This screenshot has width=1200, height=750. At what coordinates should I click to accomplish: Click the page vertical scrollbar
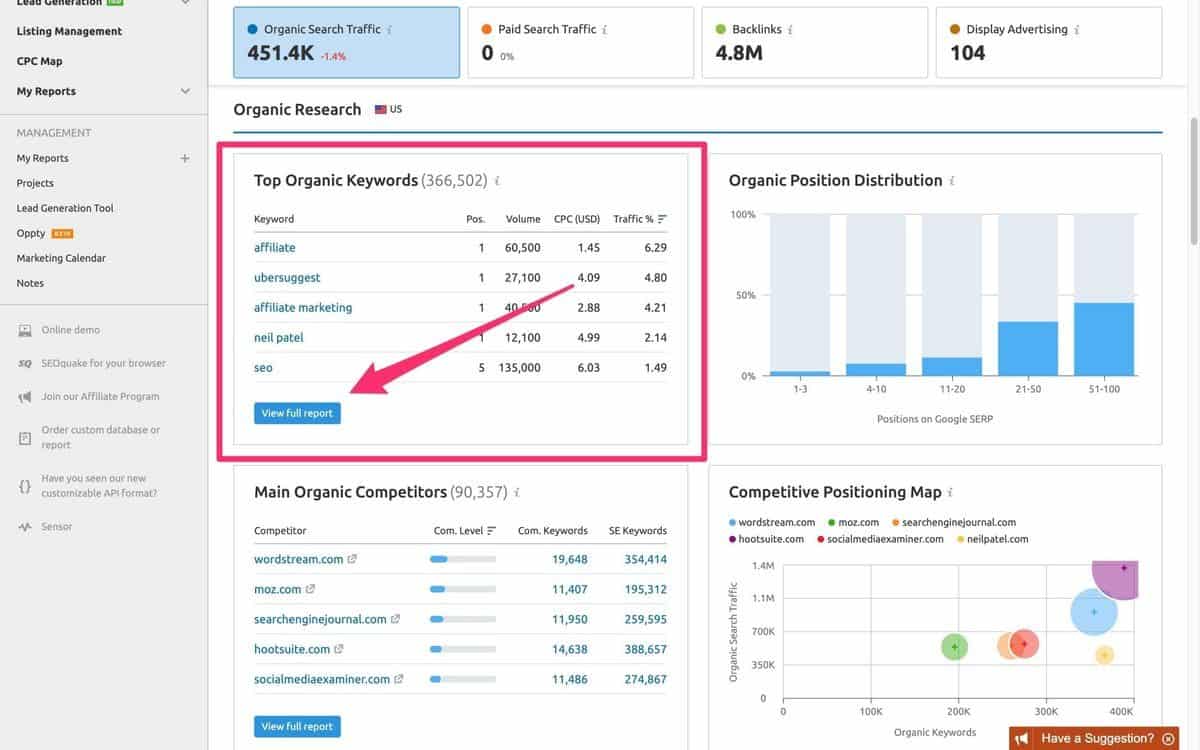point(1193,180)
